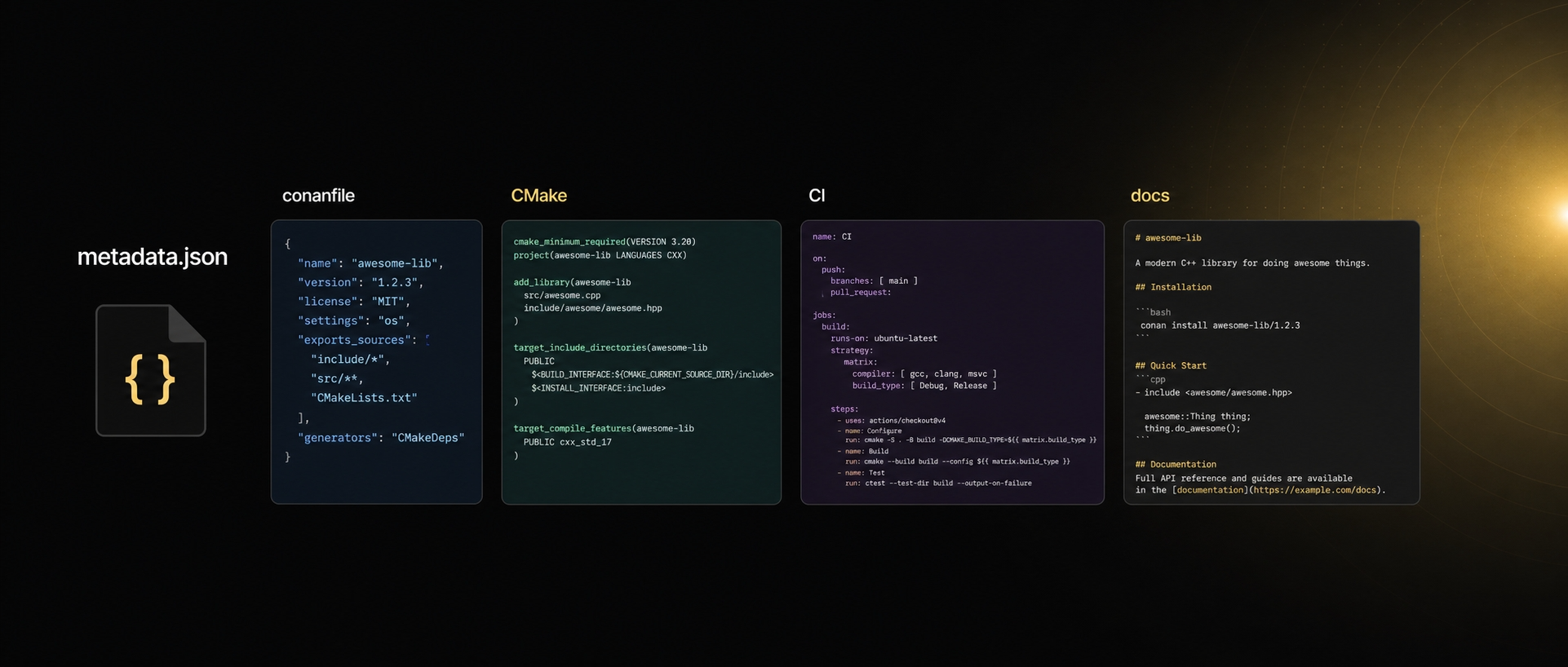Click the "awesome::Thing thing;" line
The width and height of the screenshot is (1568, 667).
tap(1198, 417)
